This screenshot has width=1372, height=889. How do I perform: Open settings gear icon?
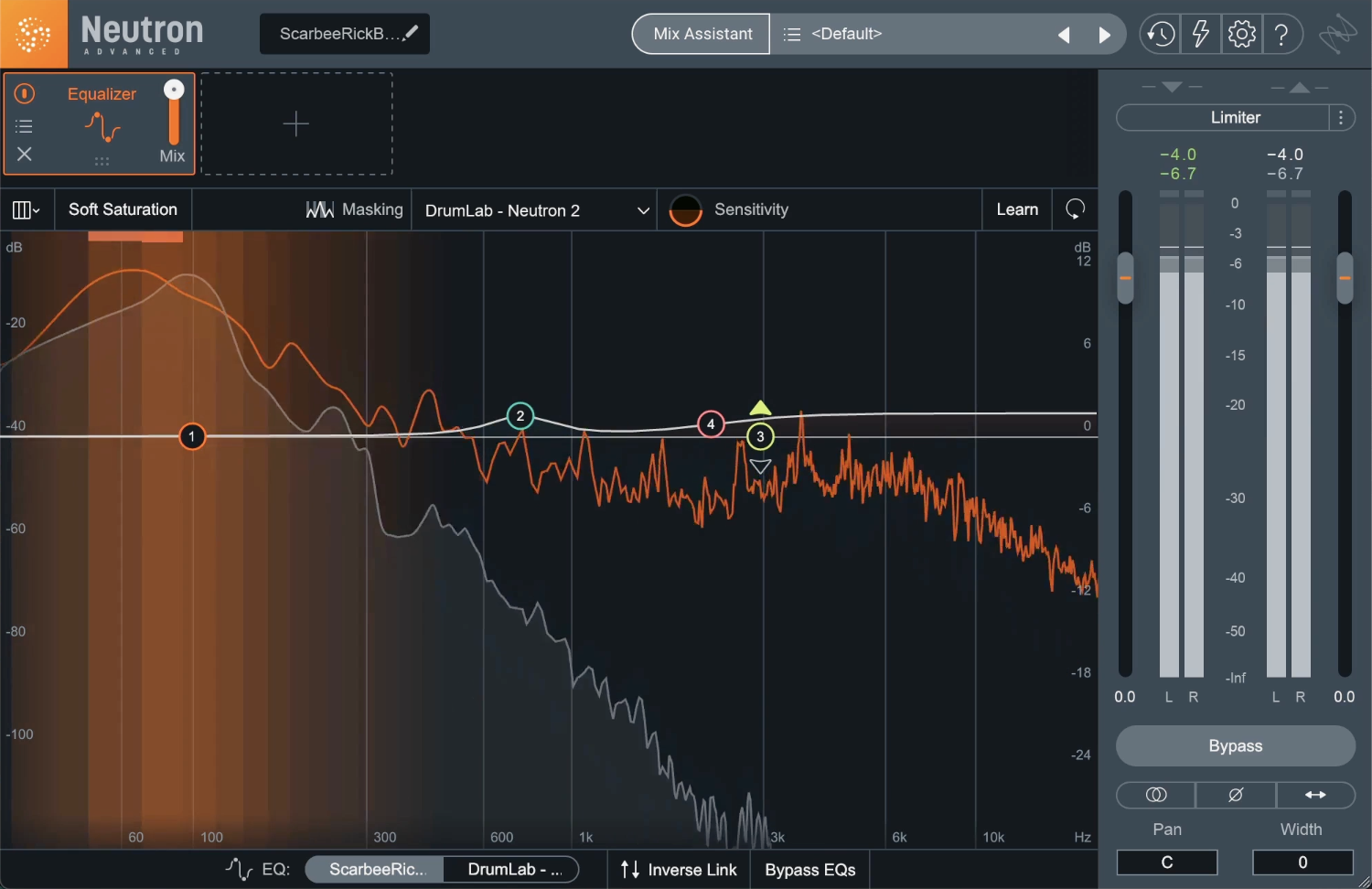point(1241,35)
